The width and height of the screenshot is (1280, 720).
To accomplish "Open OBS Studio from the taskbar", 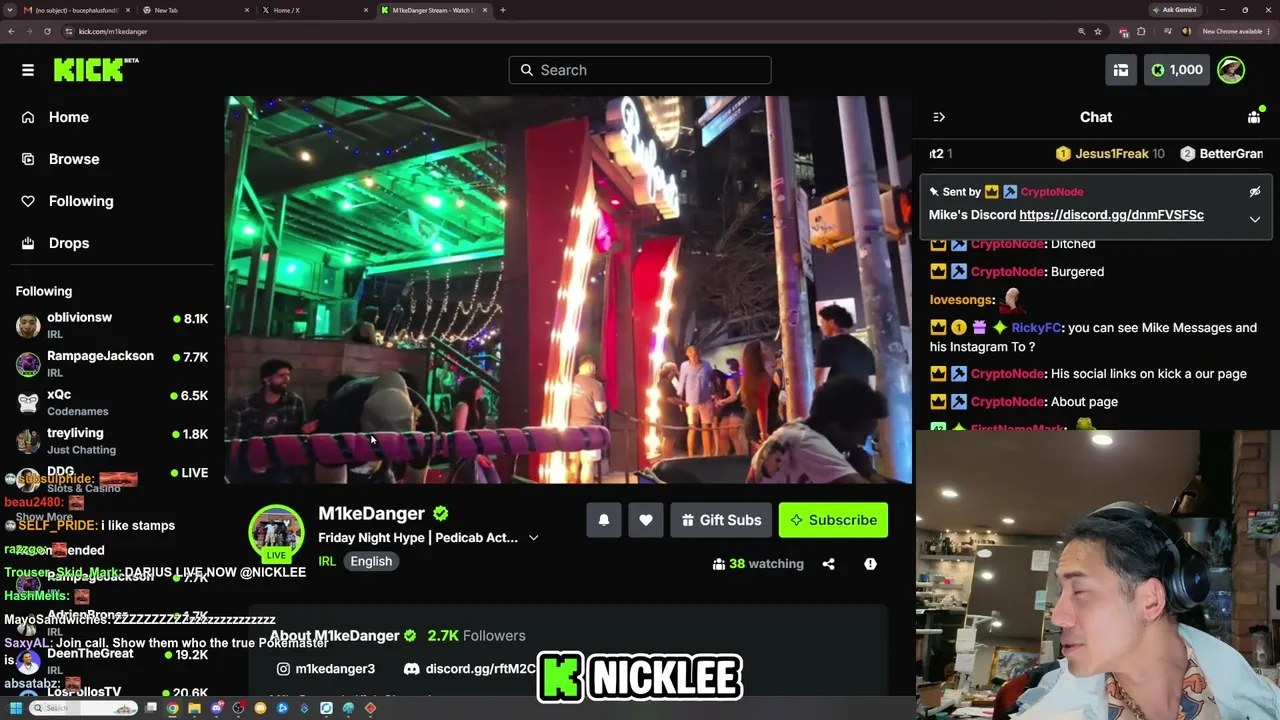I will 239,708.
